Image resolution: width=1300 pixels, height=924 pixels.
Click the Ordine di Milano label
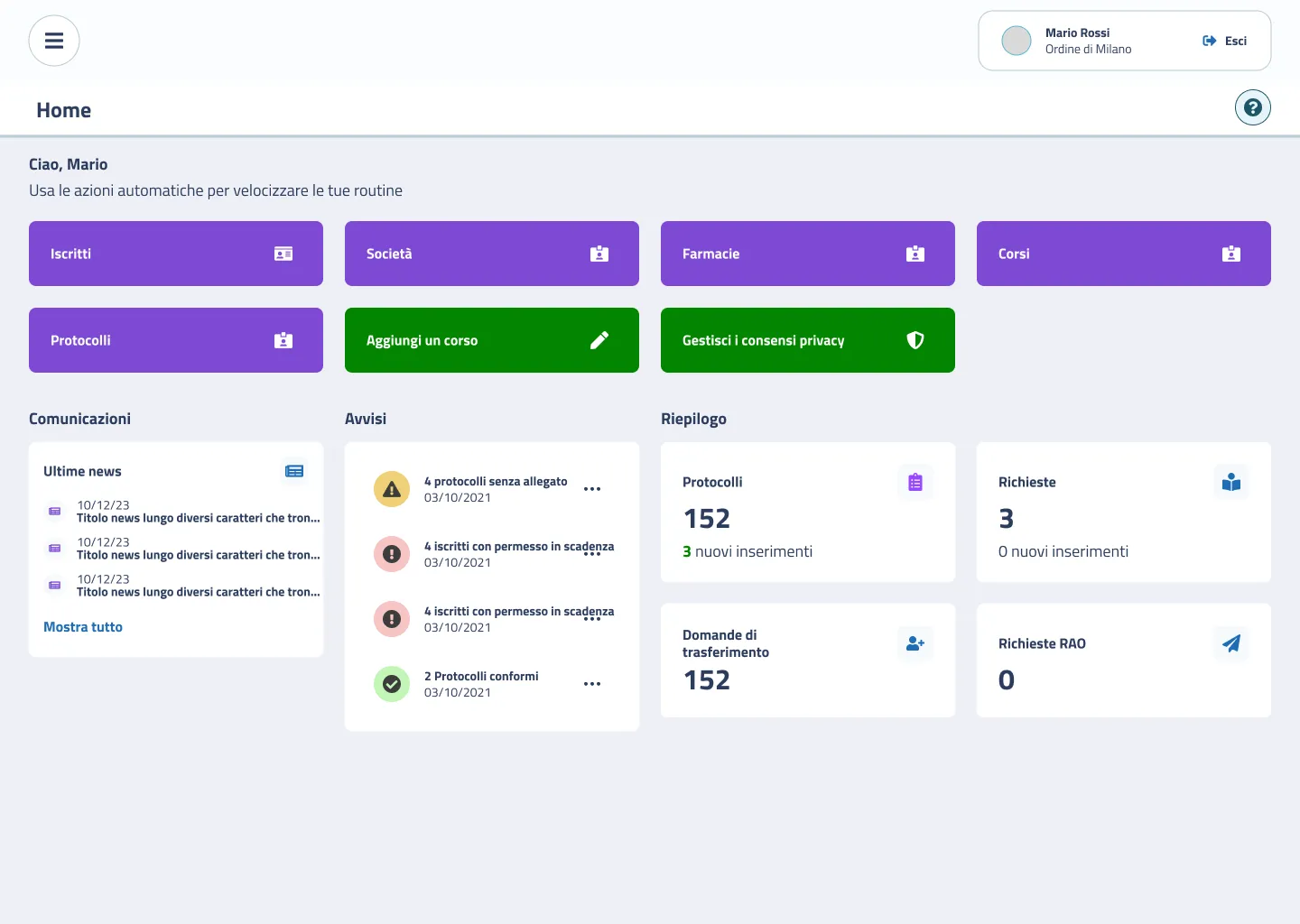coord(1088,50)
